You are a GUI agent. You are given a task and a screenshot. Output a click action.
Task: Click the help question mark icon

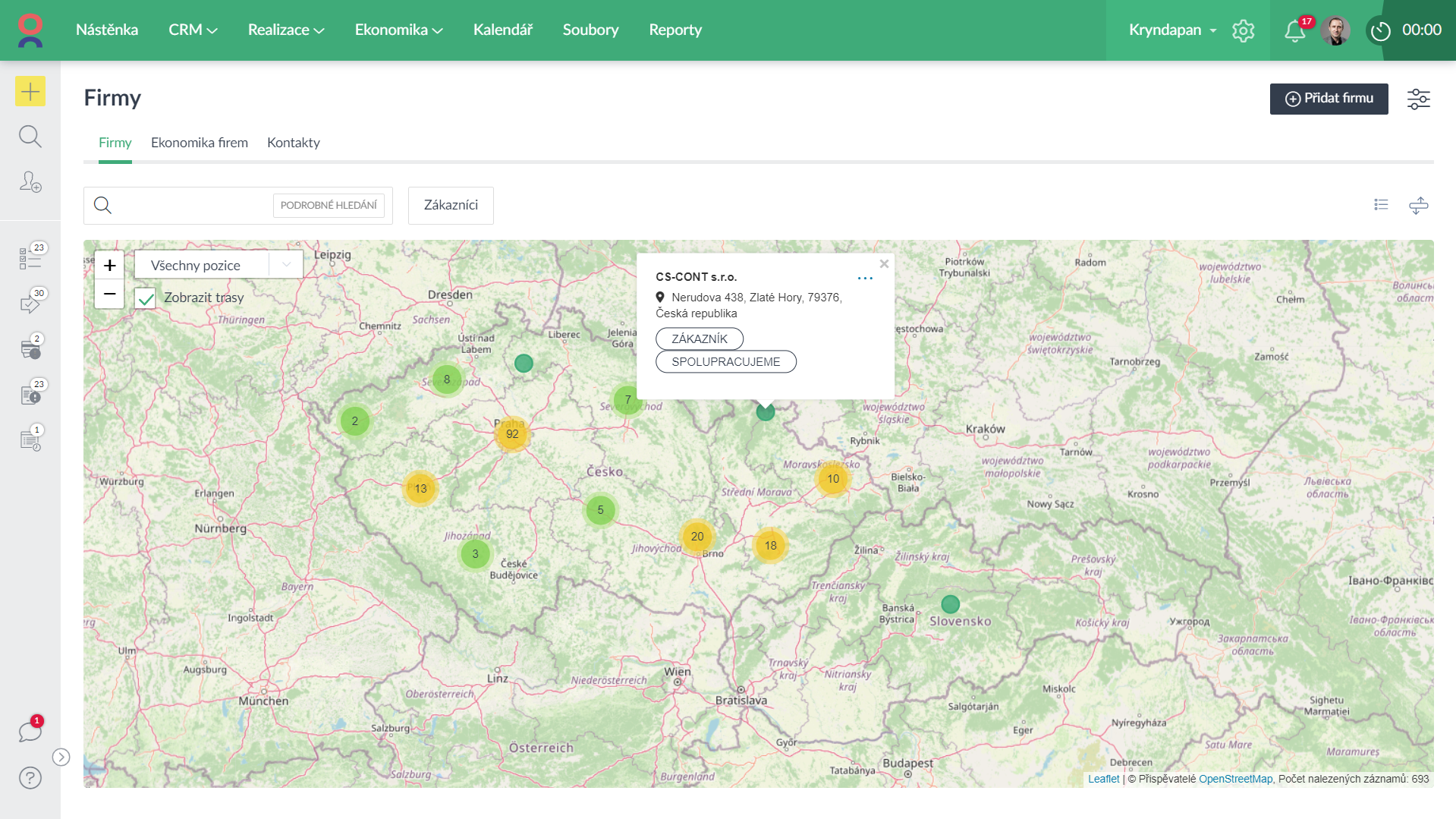click(30, 778)
